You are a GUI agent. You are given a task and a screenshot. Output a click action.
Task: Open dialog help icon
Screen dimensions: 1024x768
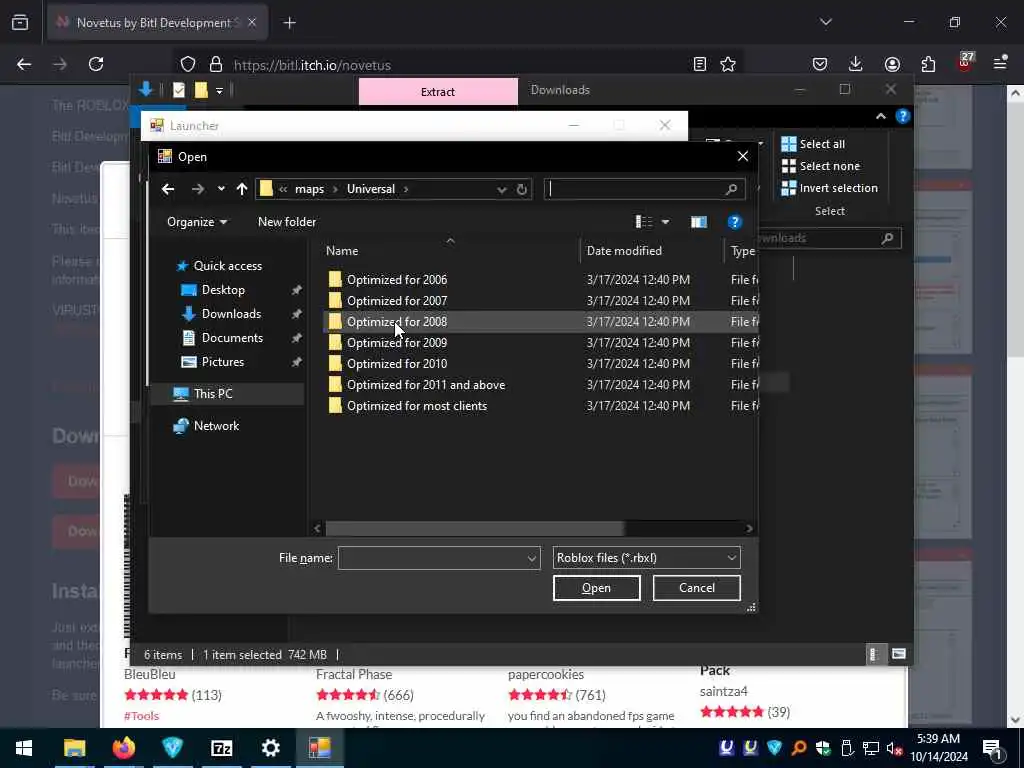click(735, 222)
